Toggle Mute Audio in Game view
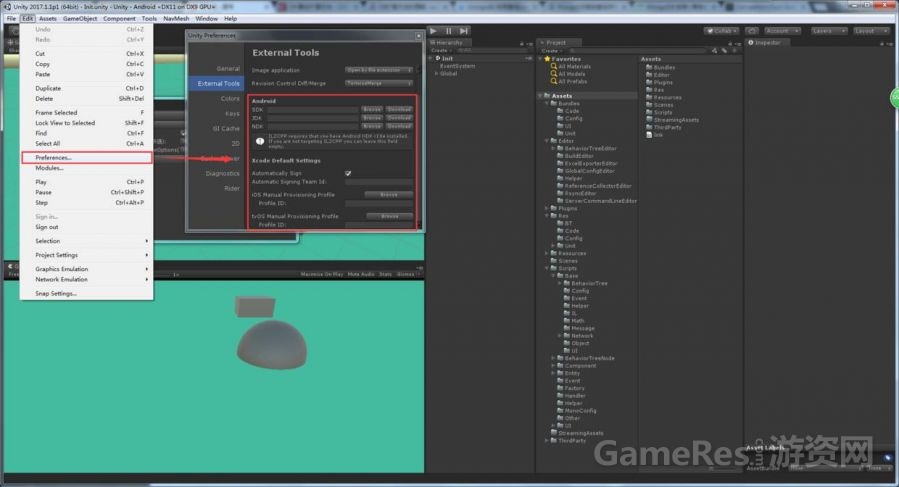 tap(361, 274)
